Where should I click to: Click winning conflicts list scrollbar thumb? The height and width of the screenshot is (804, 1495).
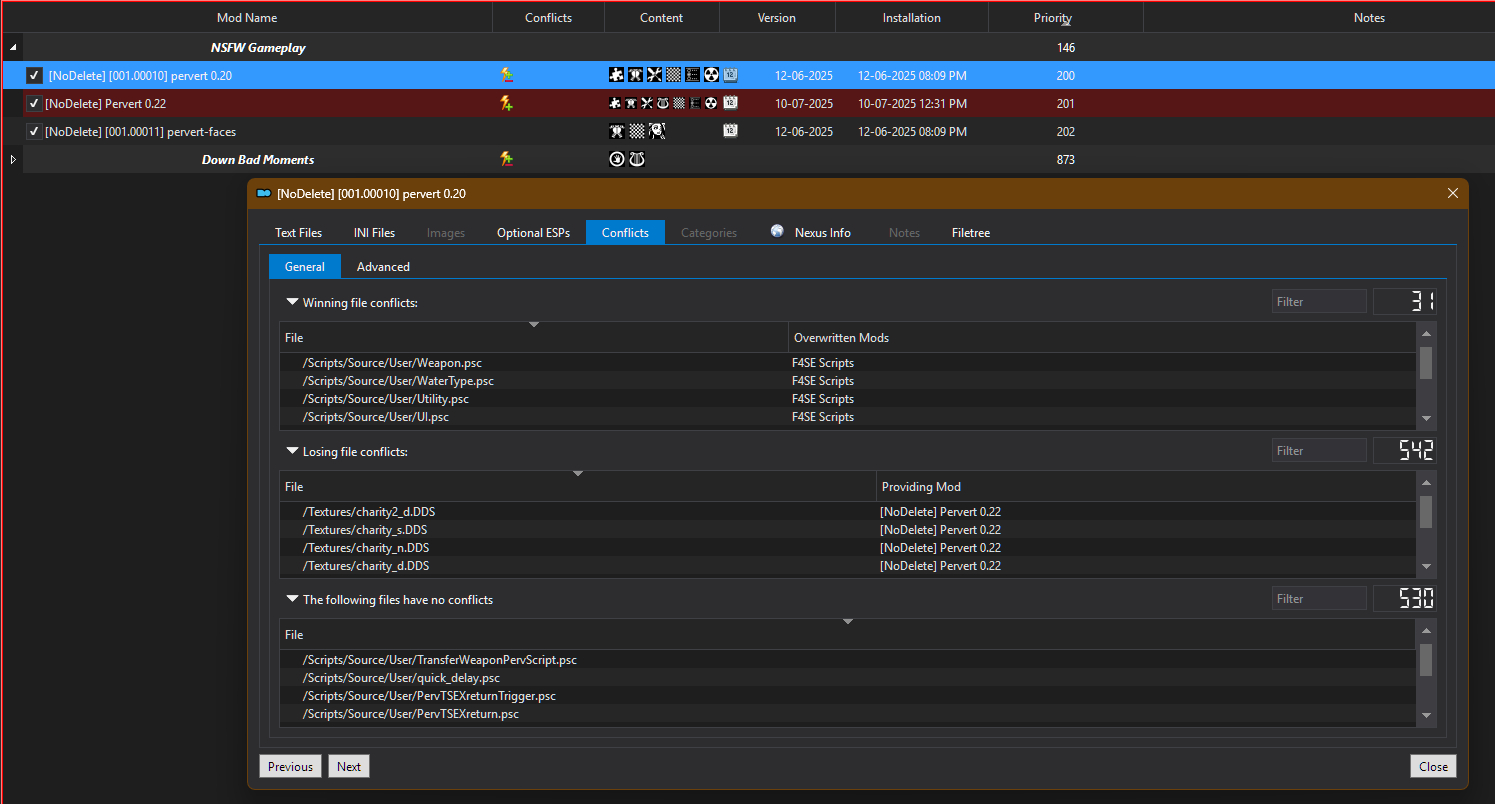tap(1426, 362)
